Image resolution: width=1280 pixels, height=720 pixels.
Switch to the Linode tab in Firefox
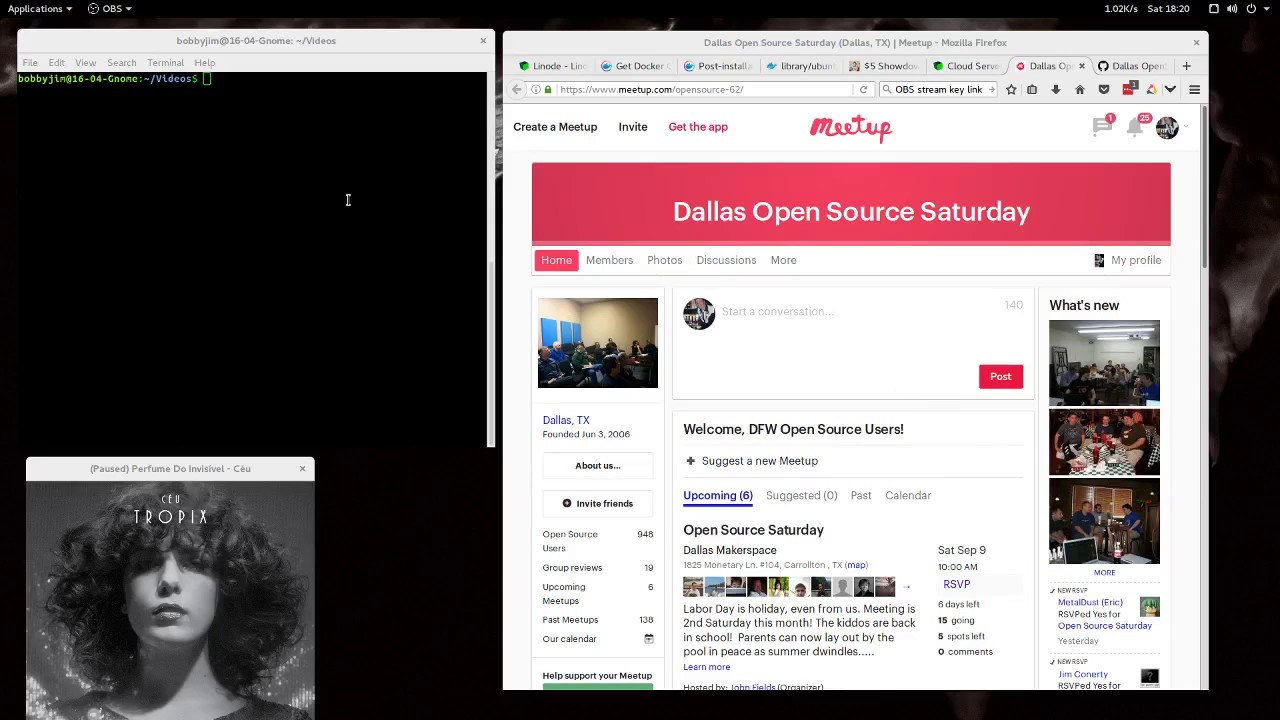tap(552, 66)
